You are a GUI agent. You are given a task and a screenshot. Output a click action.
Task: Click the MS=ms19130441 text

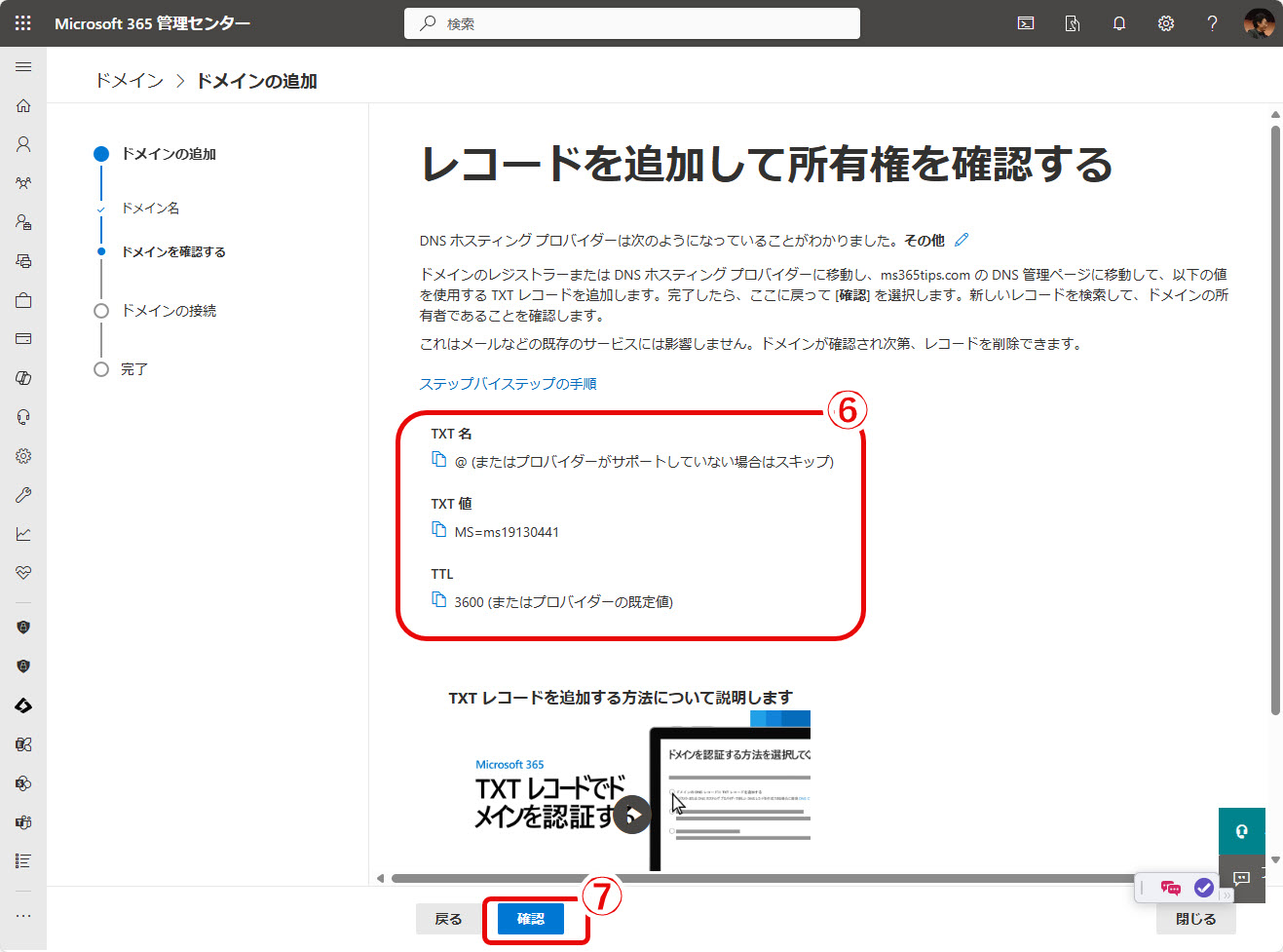507,532
